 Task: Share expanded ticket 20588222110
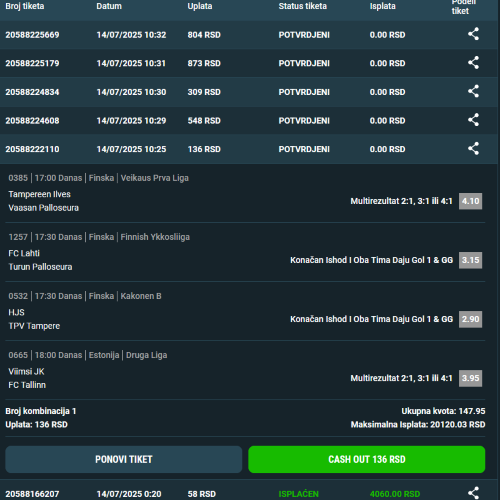[x=473, y=149]
